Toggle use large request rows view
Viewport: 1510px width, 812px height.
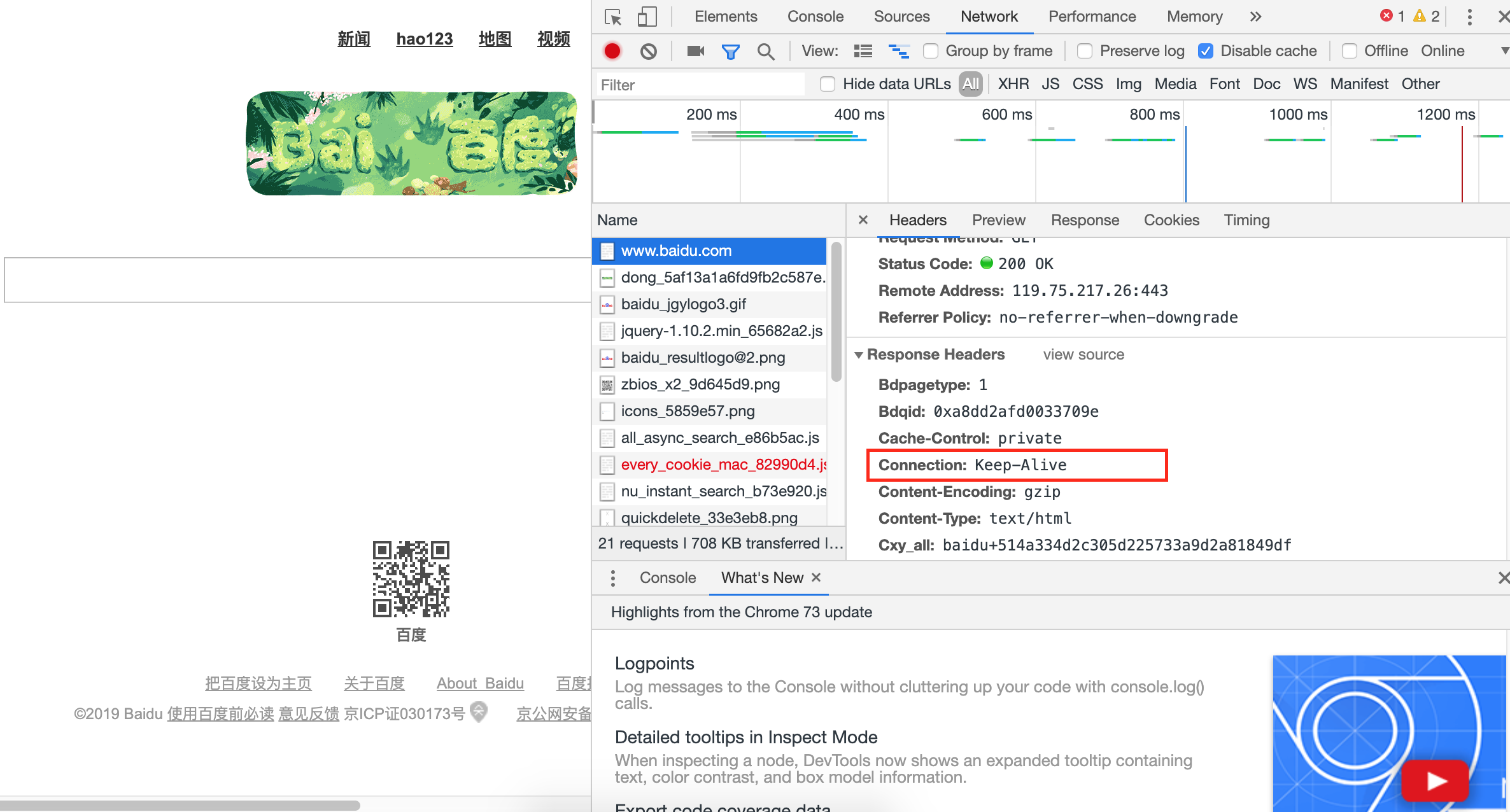tap(898, 51)
